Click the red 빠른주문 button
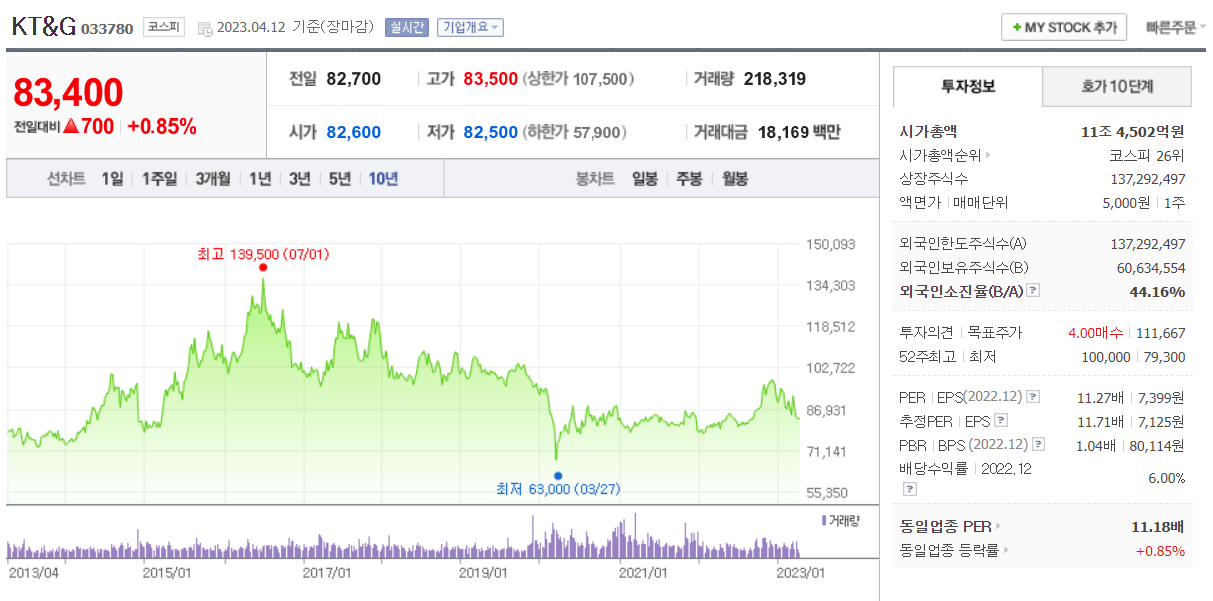 (x=1171, y=27)
